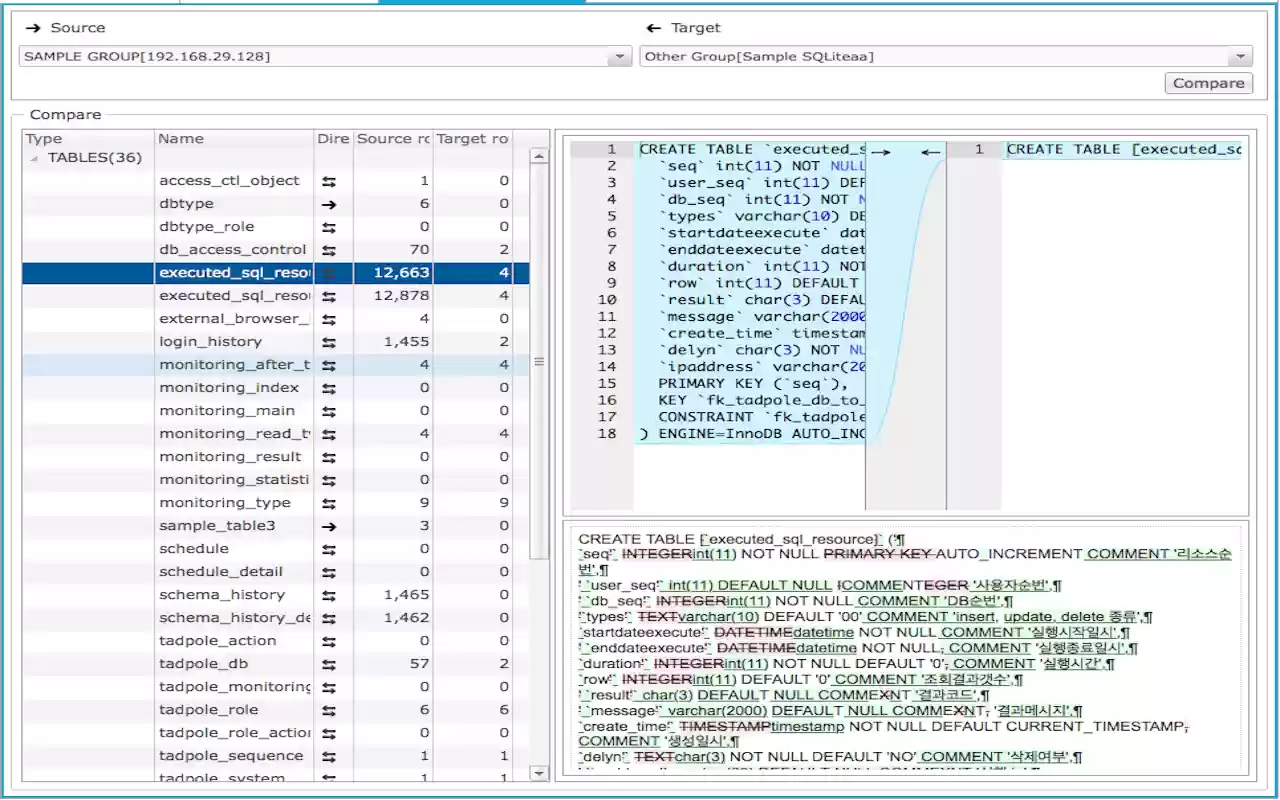Switch to the highlighted blue tab at top
Screen dimensions: 1280x800
coord(480,4)
